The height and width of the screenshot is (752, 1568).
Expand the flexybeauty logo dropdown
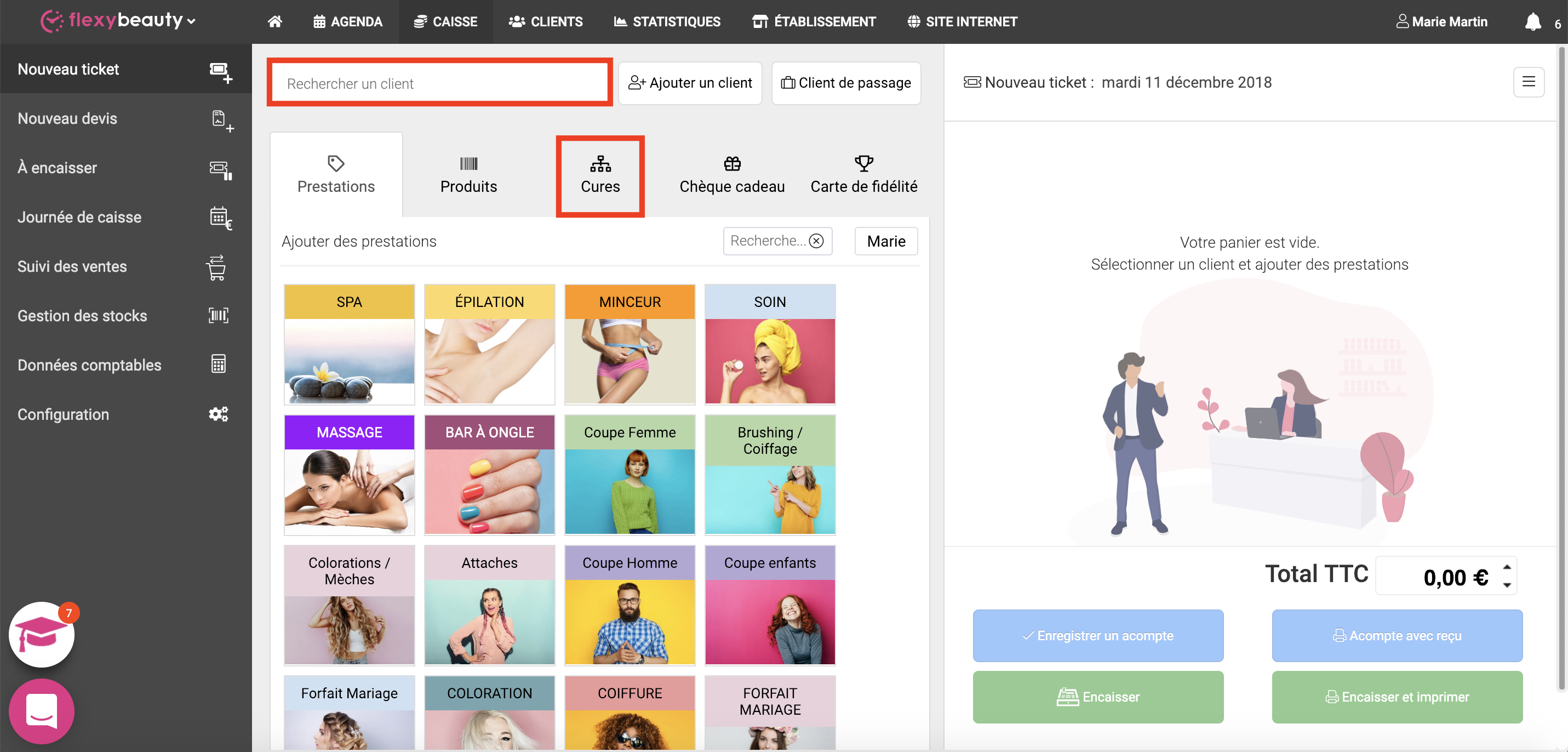[x=191, y=22]
